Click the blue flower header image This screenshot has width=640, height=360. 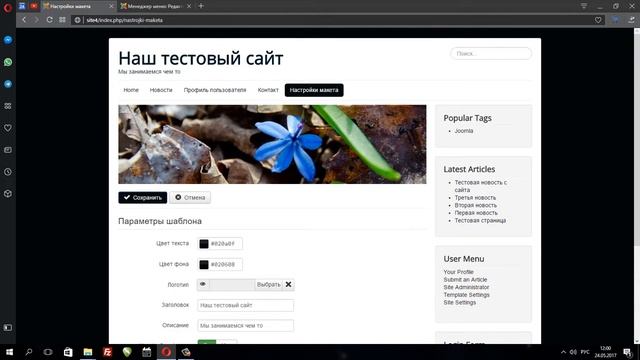(272, 144)
